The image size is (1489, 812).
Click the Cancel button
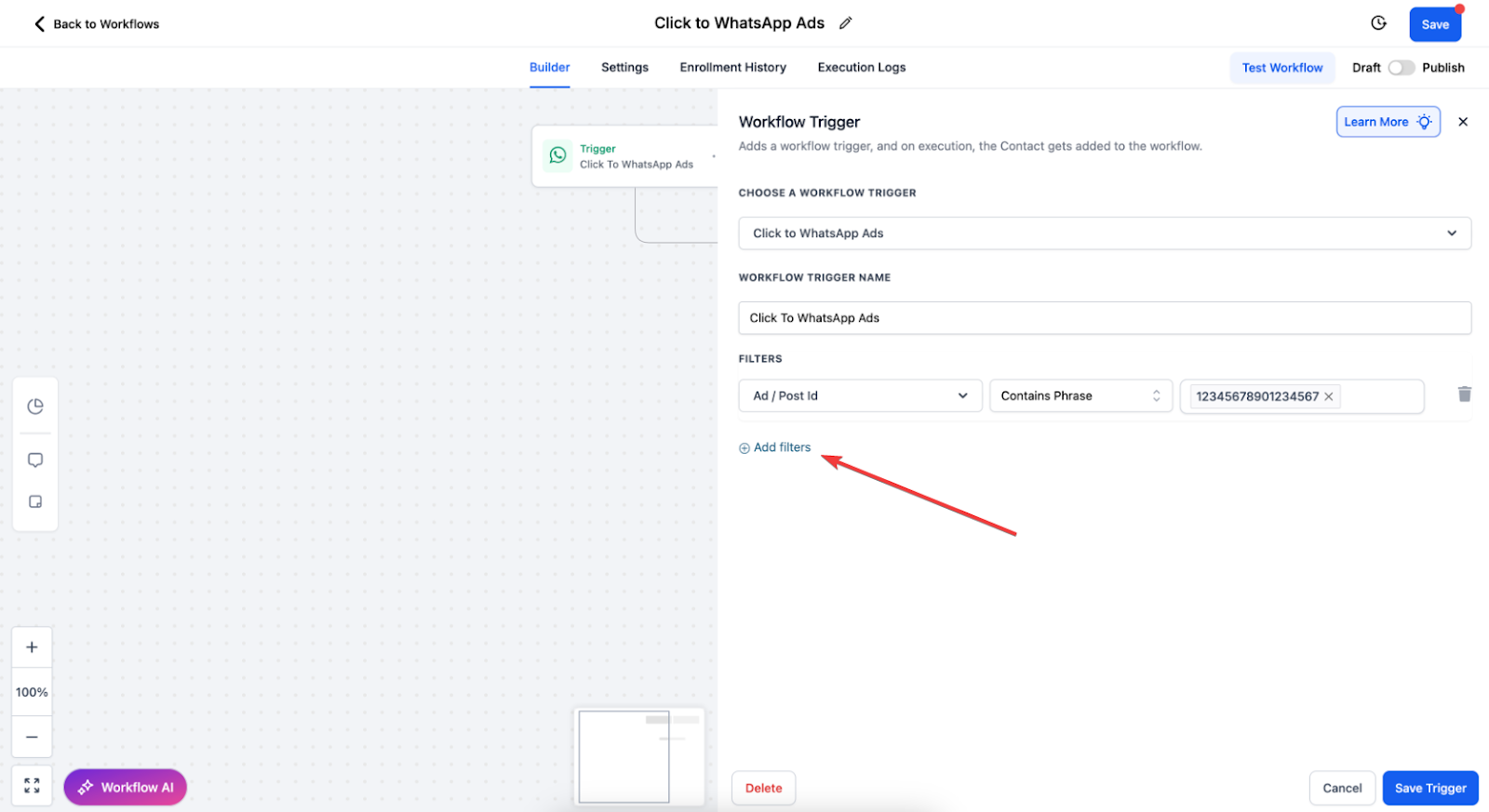point(1342,788)
